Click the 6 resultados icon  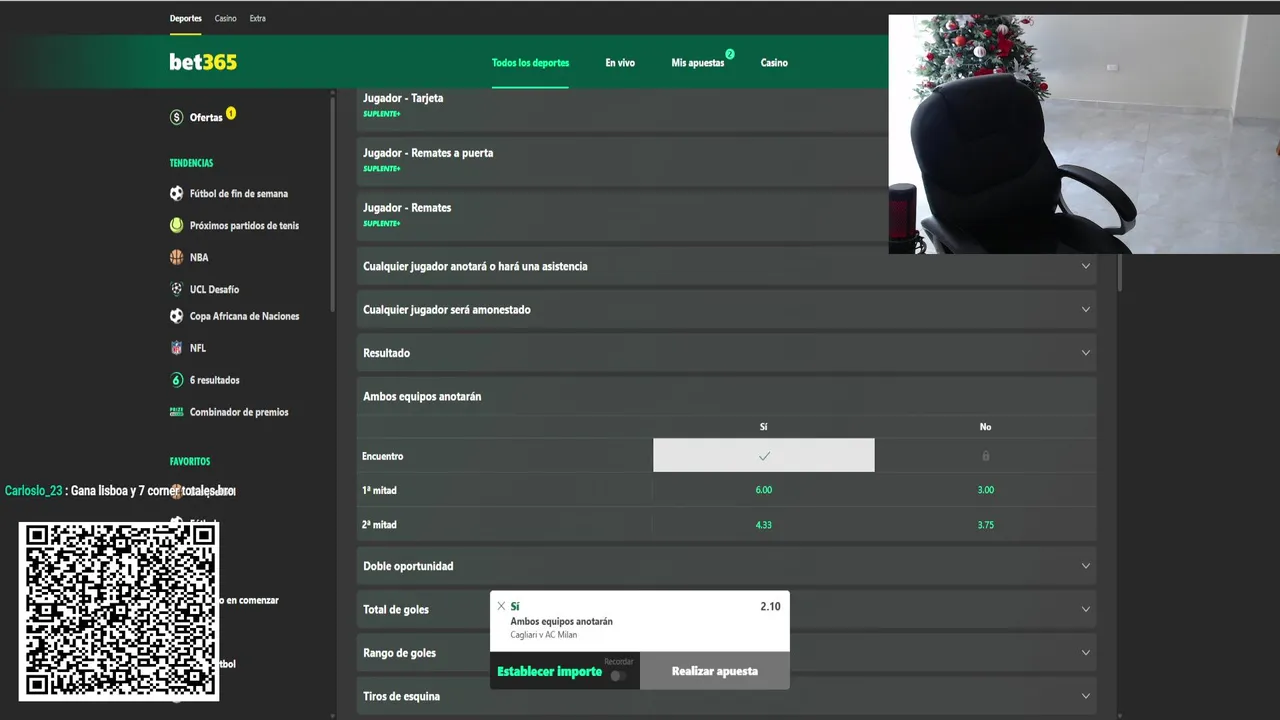pyautogui.click(x=177, y=380)
